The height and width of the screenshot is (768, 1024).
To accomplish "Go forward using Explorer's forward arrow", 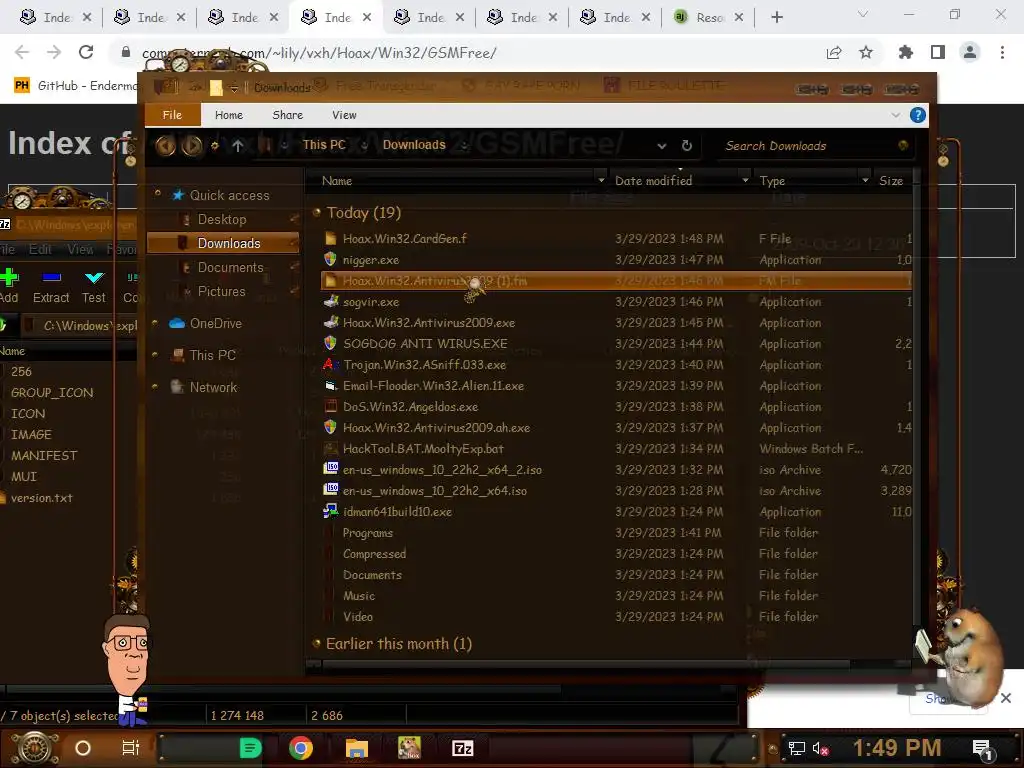I will coord(191,146).
